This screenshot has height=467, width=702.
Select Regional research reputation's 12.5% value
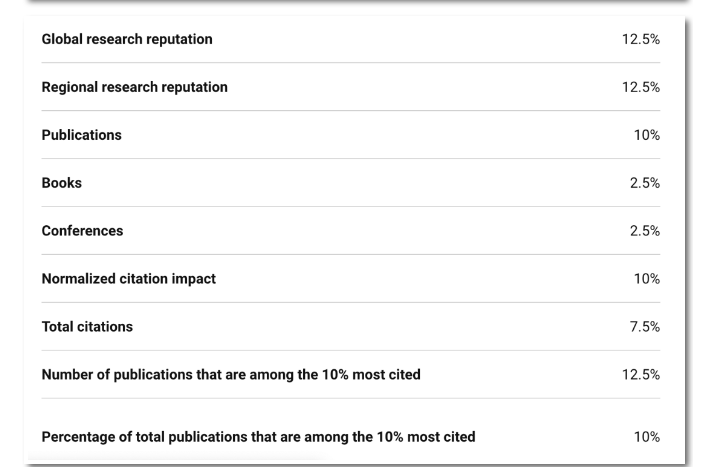(x=640, y=87)
